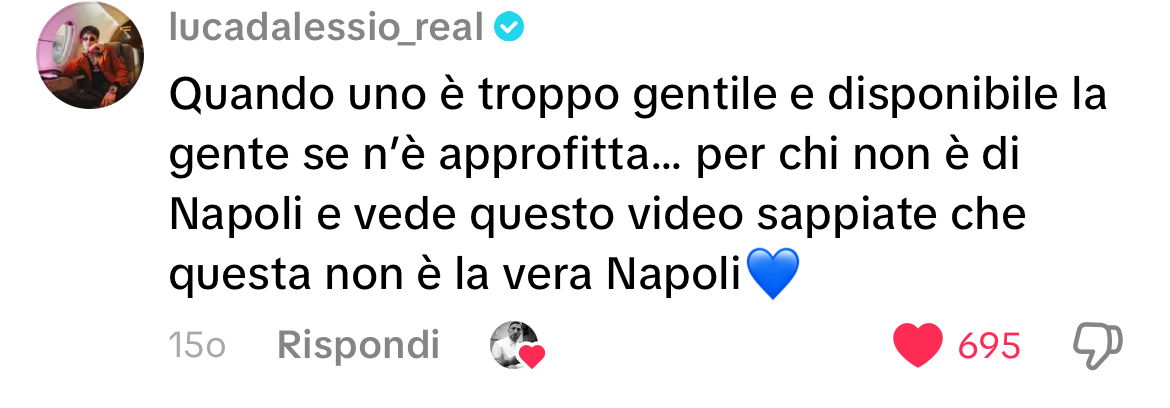
Task: Dislike the comment with thumbs-down icon
Action: [x=1097, y=346]
